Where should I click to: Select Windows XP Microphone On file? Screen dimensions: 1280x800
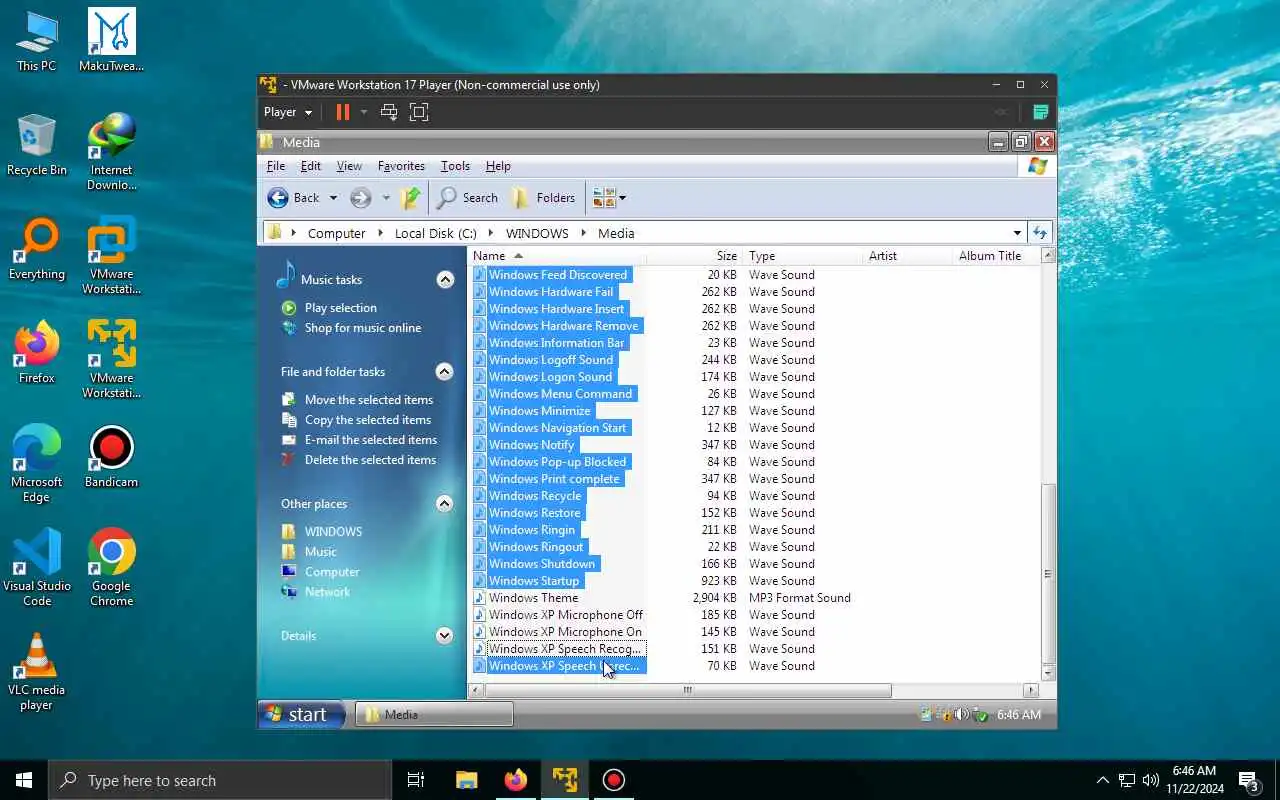pos(565,632)
